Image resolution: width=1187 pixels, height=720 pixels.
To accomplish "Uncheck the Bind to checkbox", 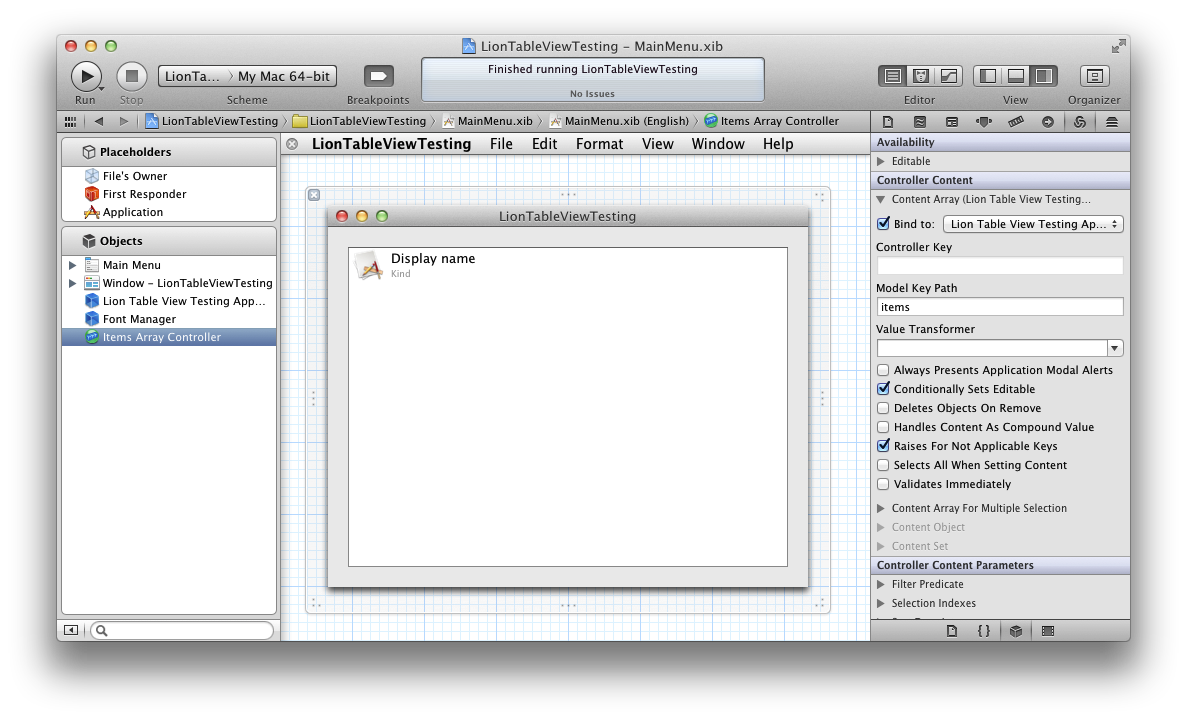I will point(883,223).
